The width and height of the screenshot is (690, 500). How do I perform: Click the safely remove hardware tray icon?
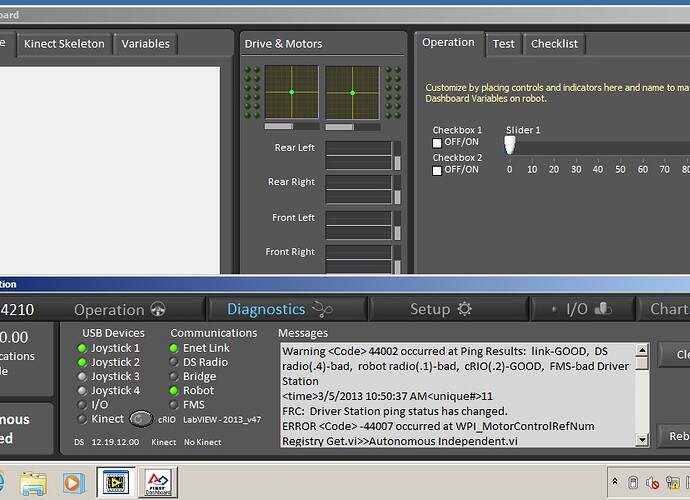click(632, 483)
